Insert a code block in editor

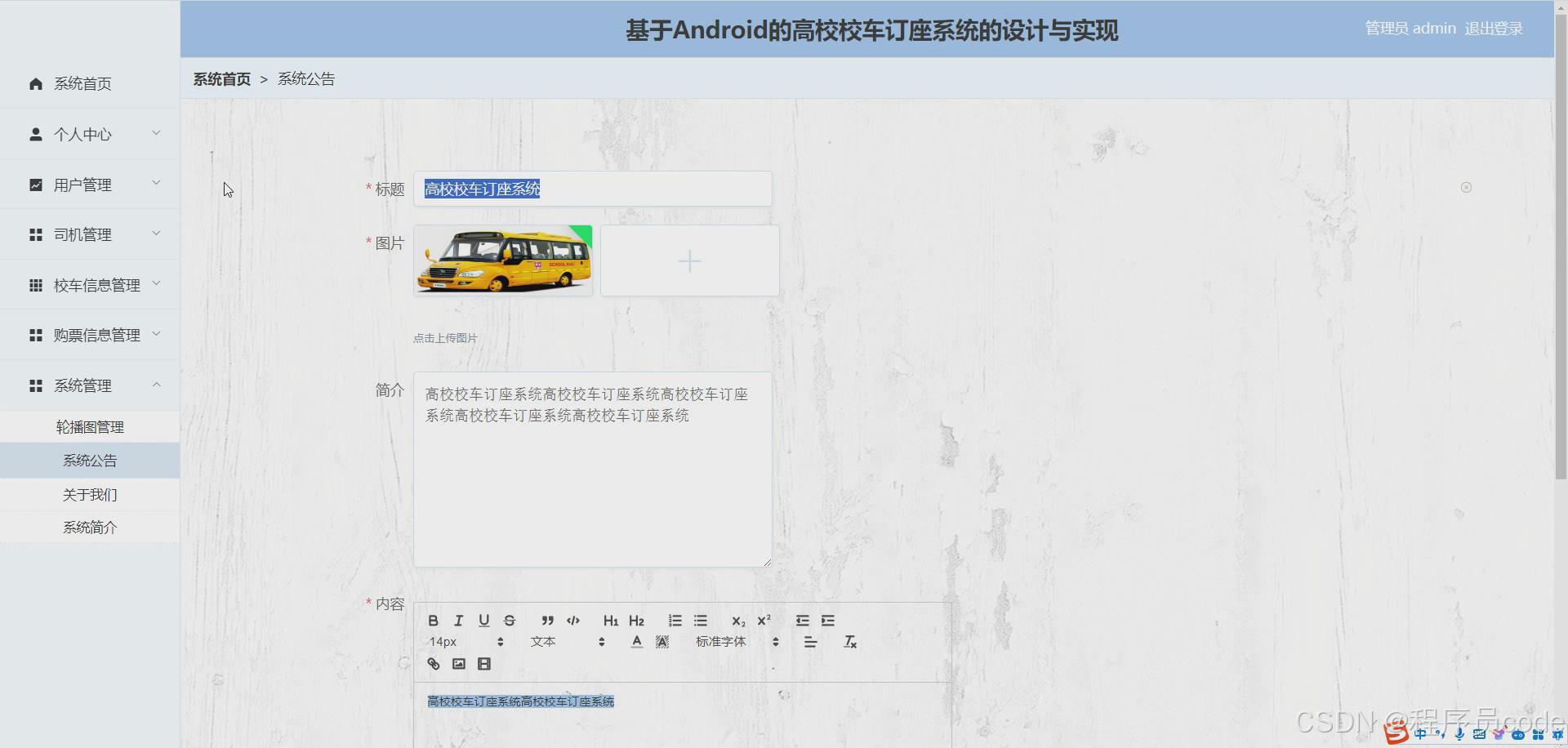pyautogui.click(x=573, y=621)
